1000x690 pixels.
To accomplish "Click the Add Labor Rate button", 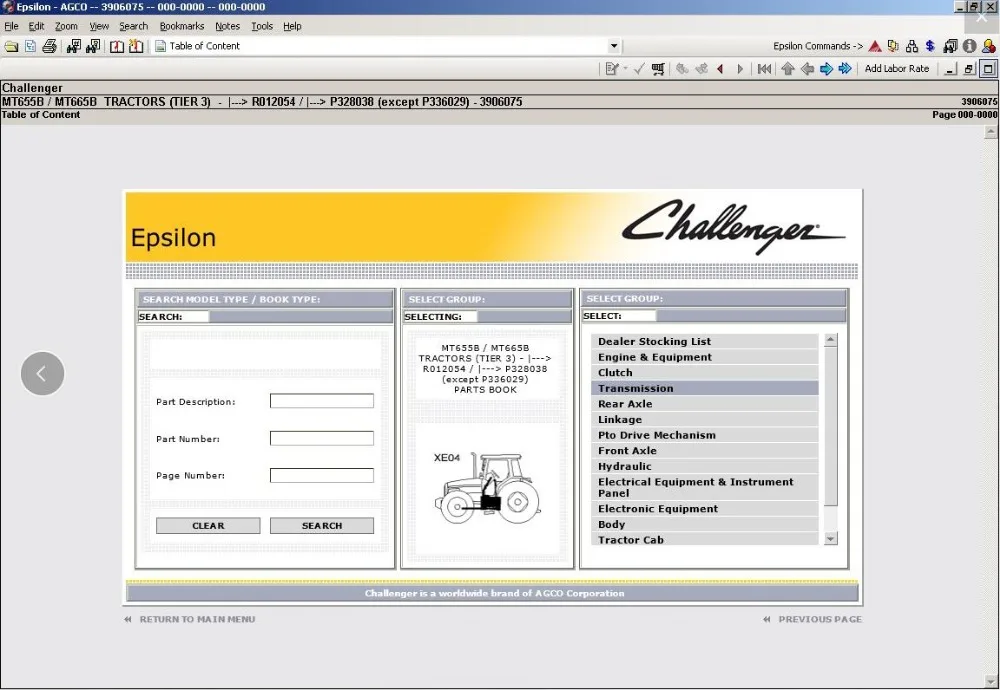I will click(897, 68).
